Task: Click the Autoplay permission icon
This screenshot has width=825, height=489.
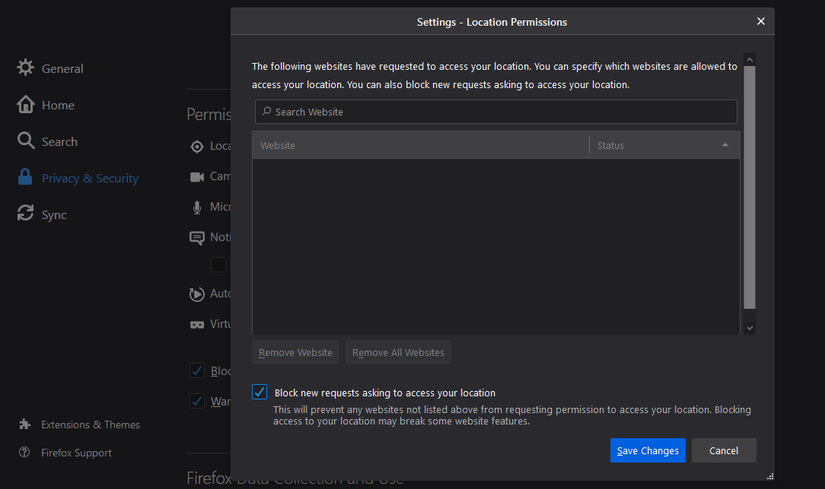Action: (x=197, y=294)
